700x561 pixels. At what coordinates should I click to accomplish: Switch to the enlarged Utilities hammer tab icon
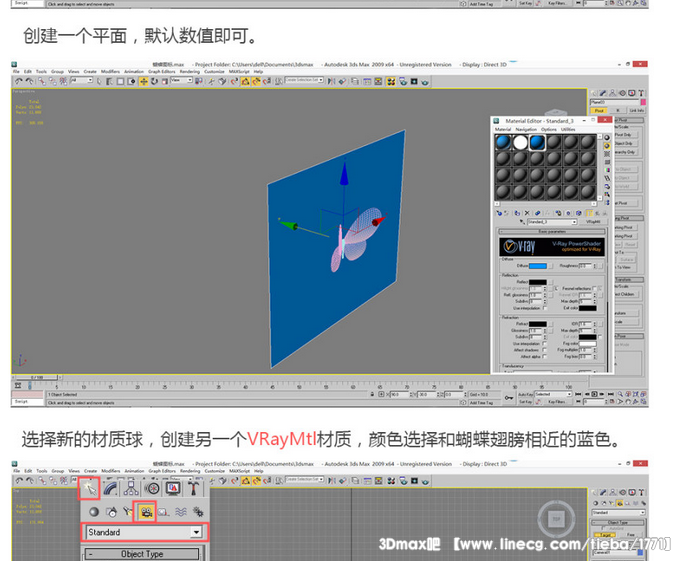click(193, 489)
